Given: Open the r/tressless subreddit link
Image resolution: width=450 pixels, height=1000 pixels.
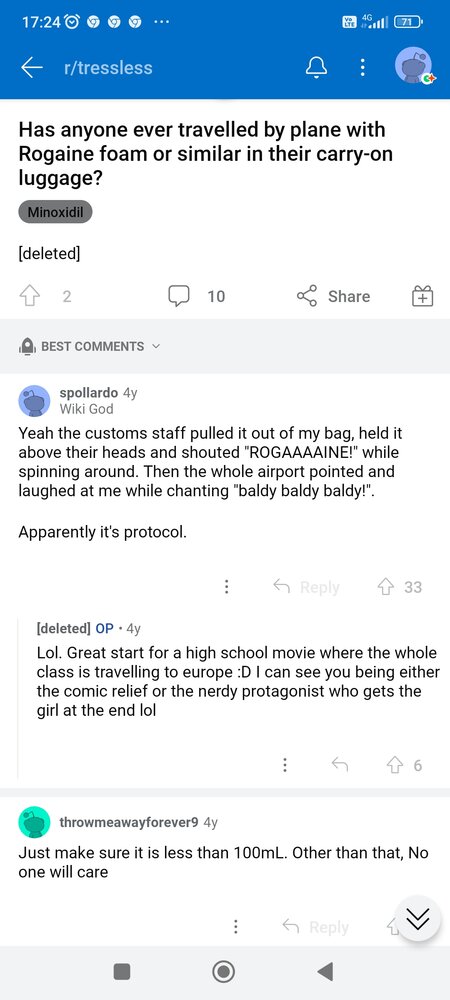Looking at the screenshot, I should tap(108, 68).
